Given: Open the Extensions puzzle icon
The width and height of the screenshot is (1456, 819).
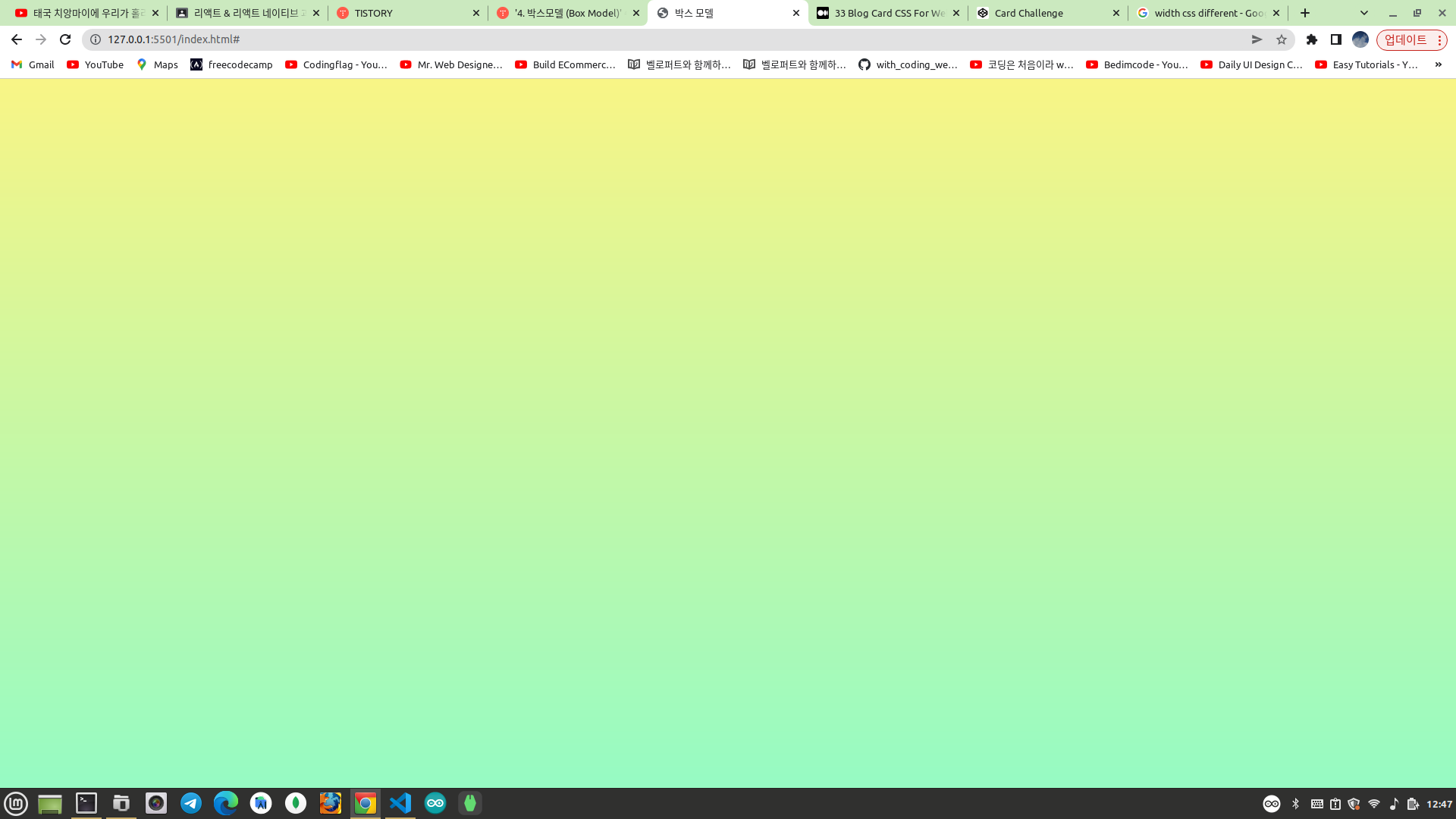Looking at the screenshot, I should pyautogui.click(x=1312, y=39).
